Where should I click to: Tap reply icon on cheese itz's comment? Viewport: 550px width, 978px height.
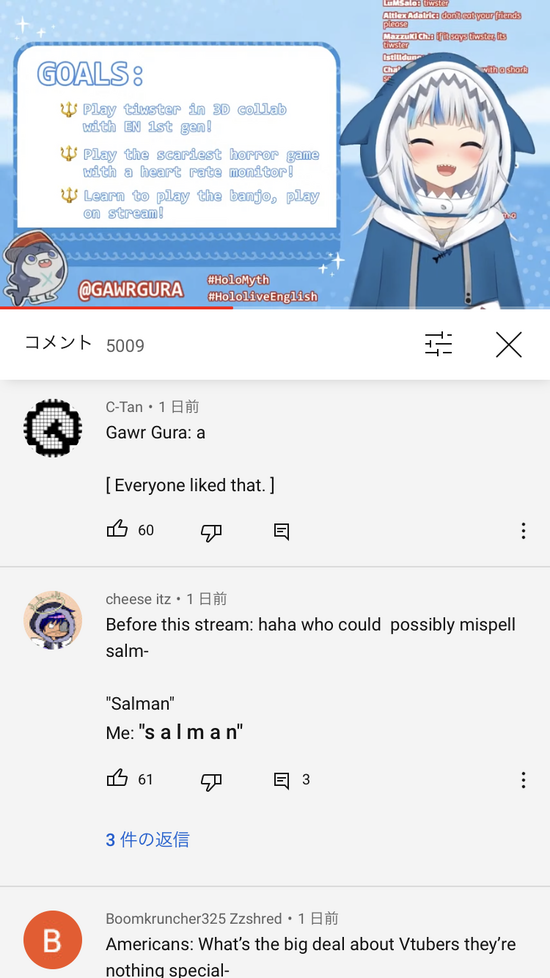tap(281, 780)
